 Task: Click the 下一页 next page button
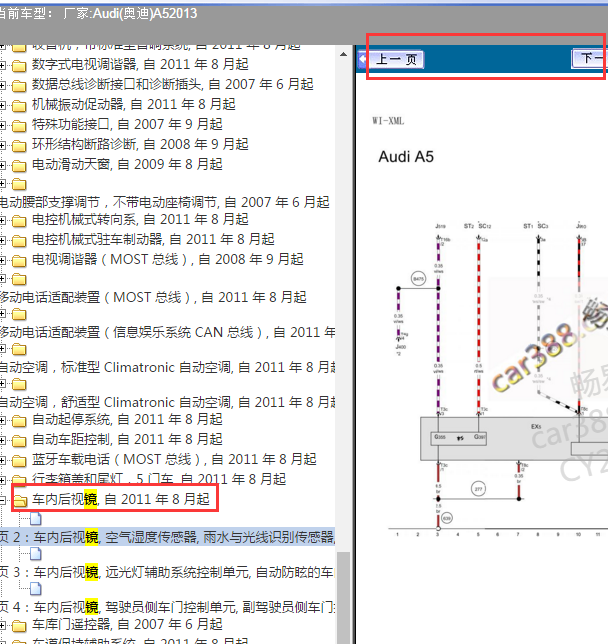[590, 59]
